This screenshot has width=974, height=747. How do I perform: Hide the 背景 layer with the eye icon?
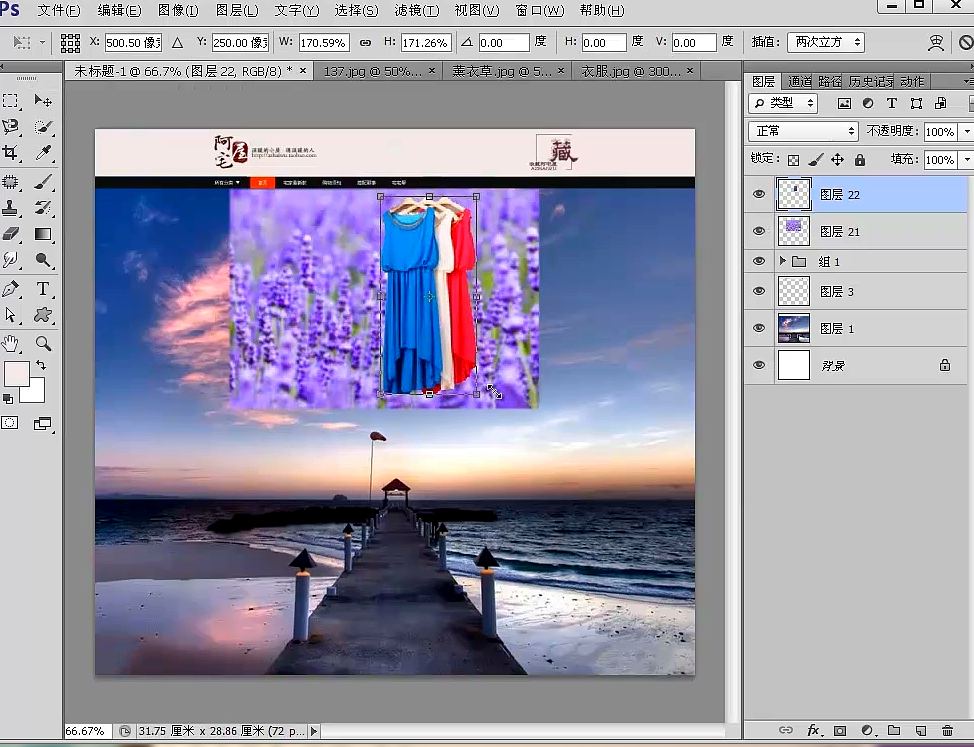[759, 366]
